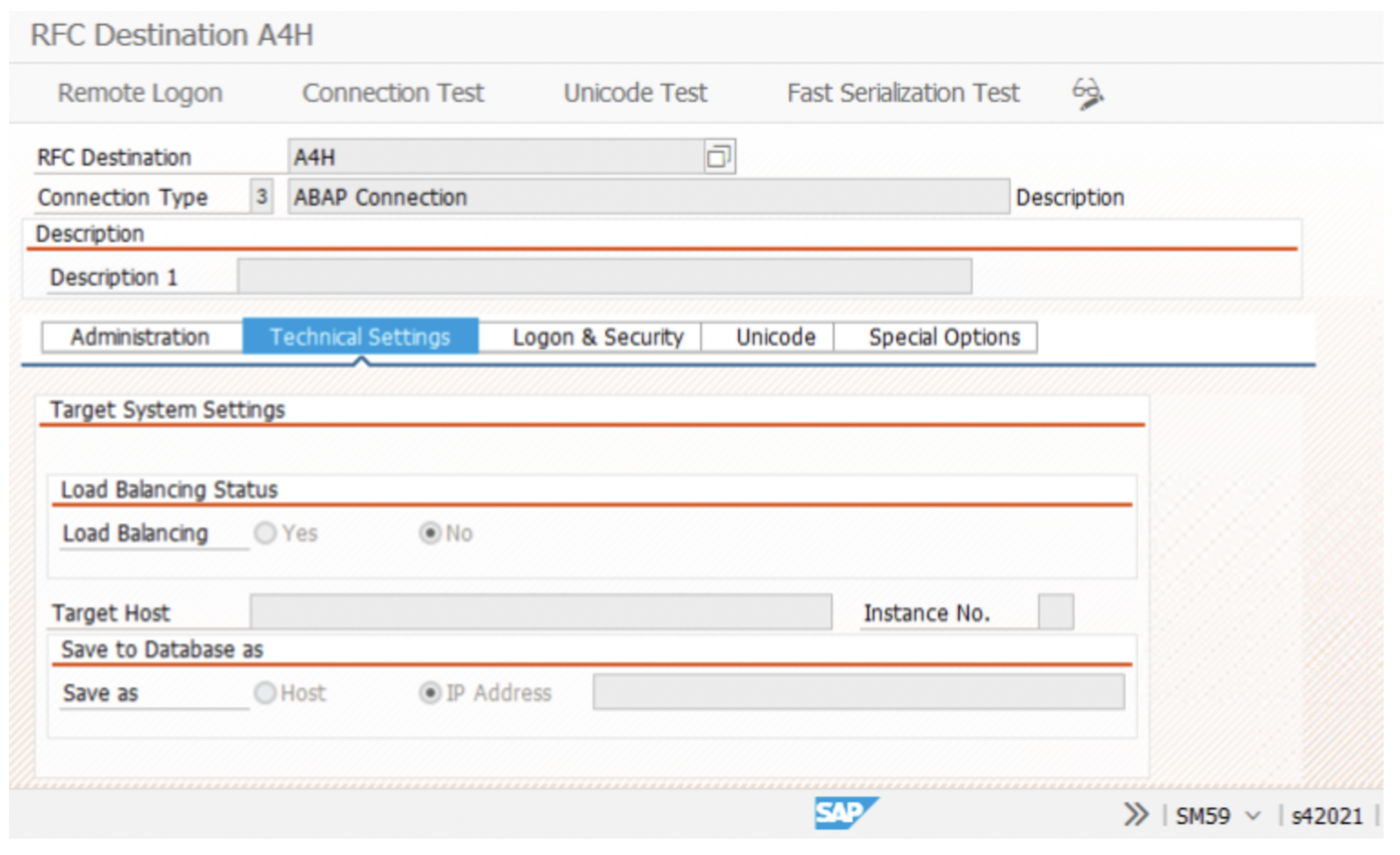Switch to the Administration tab
The width and height of the screenshot is (1400, 855).
click(141, 336)
